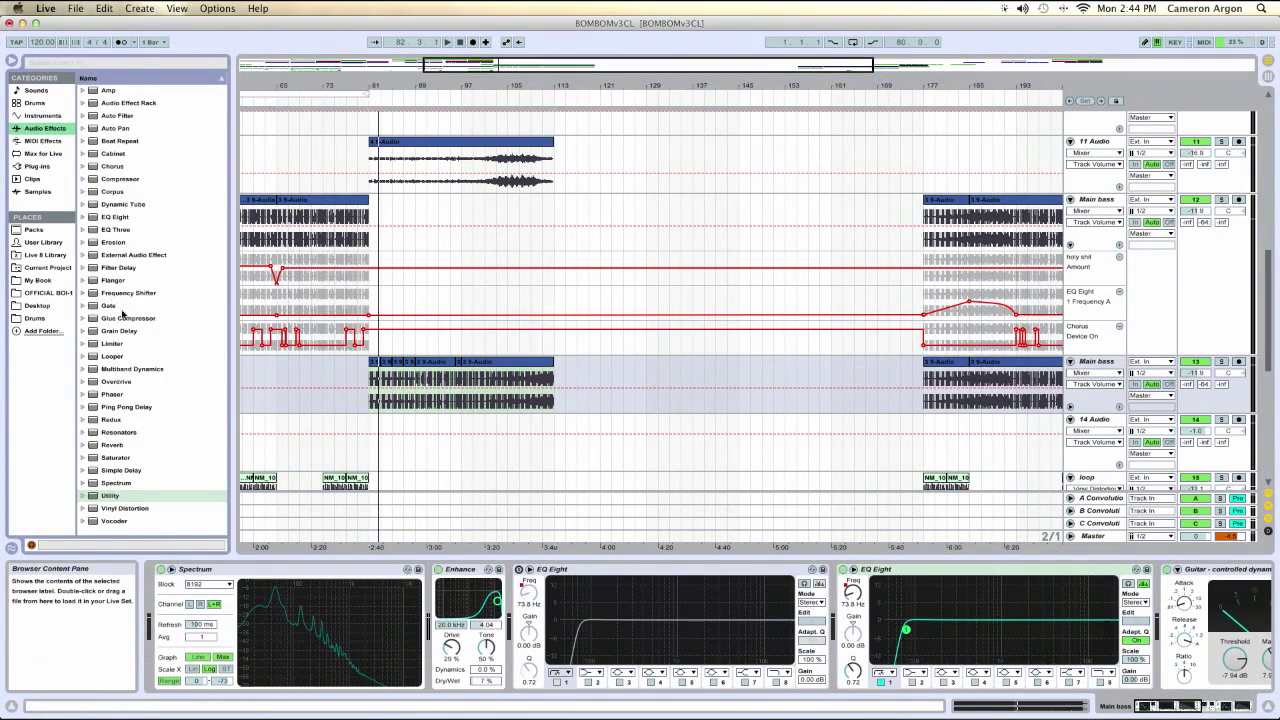
Task: Enter Key Map Mode with KEY button
Action: click(1176, 42)
